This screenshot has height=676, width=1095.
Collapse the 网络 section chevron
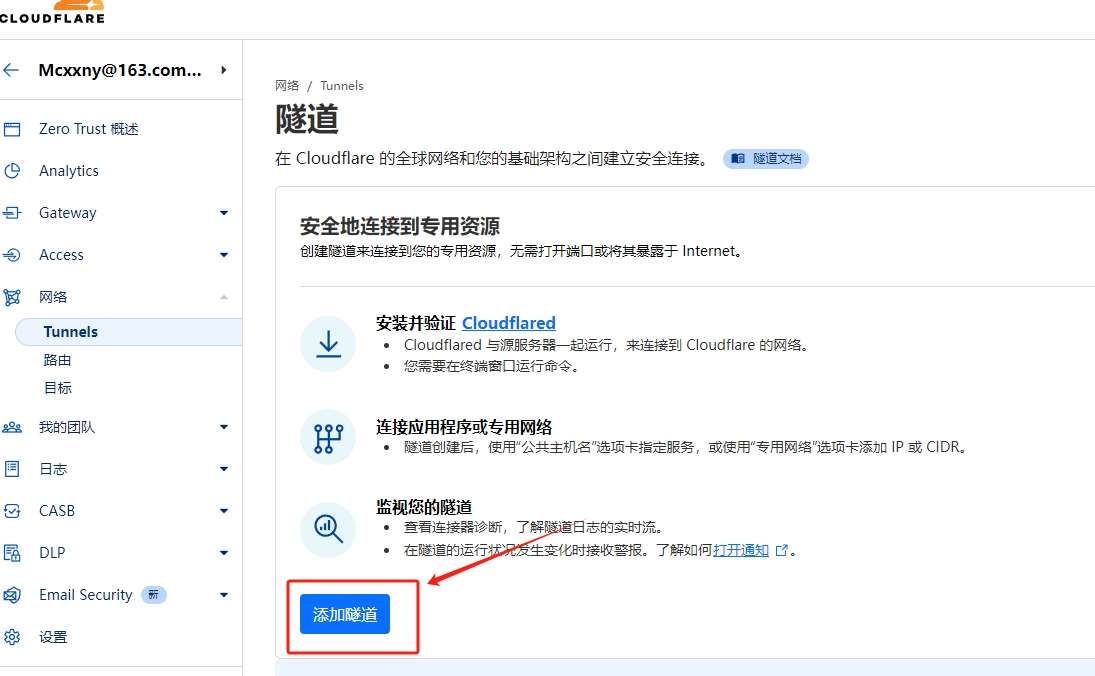click(x=223, y=297)
